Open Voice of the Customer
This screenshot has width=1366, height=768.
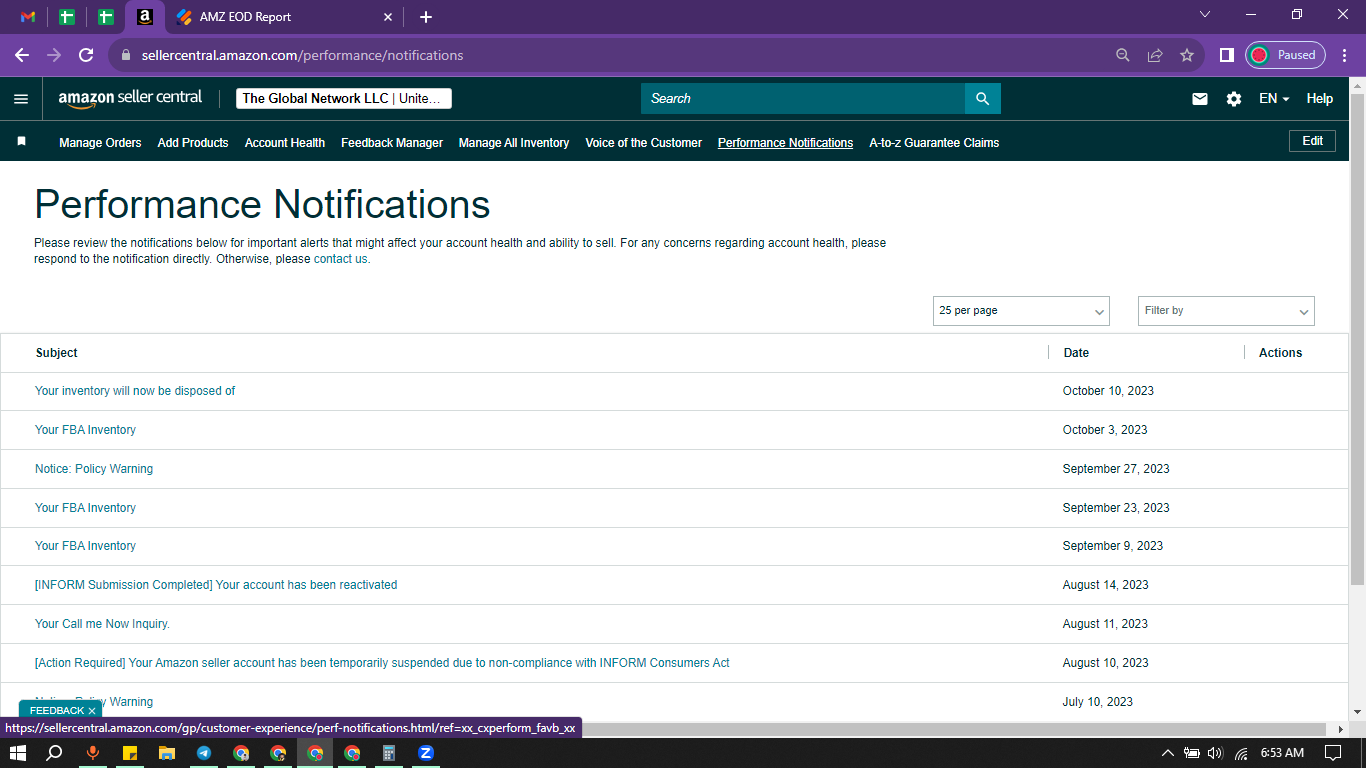pos(644,143)
